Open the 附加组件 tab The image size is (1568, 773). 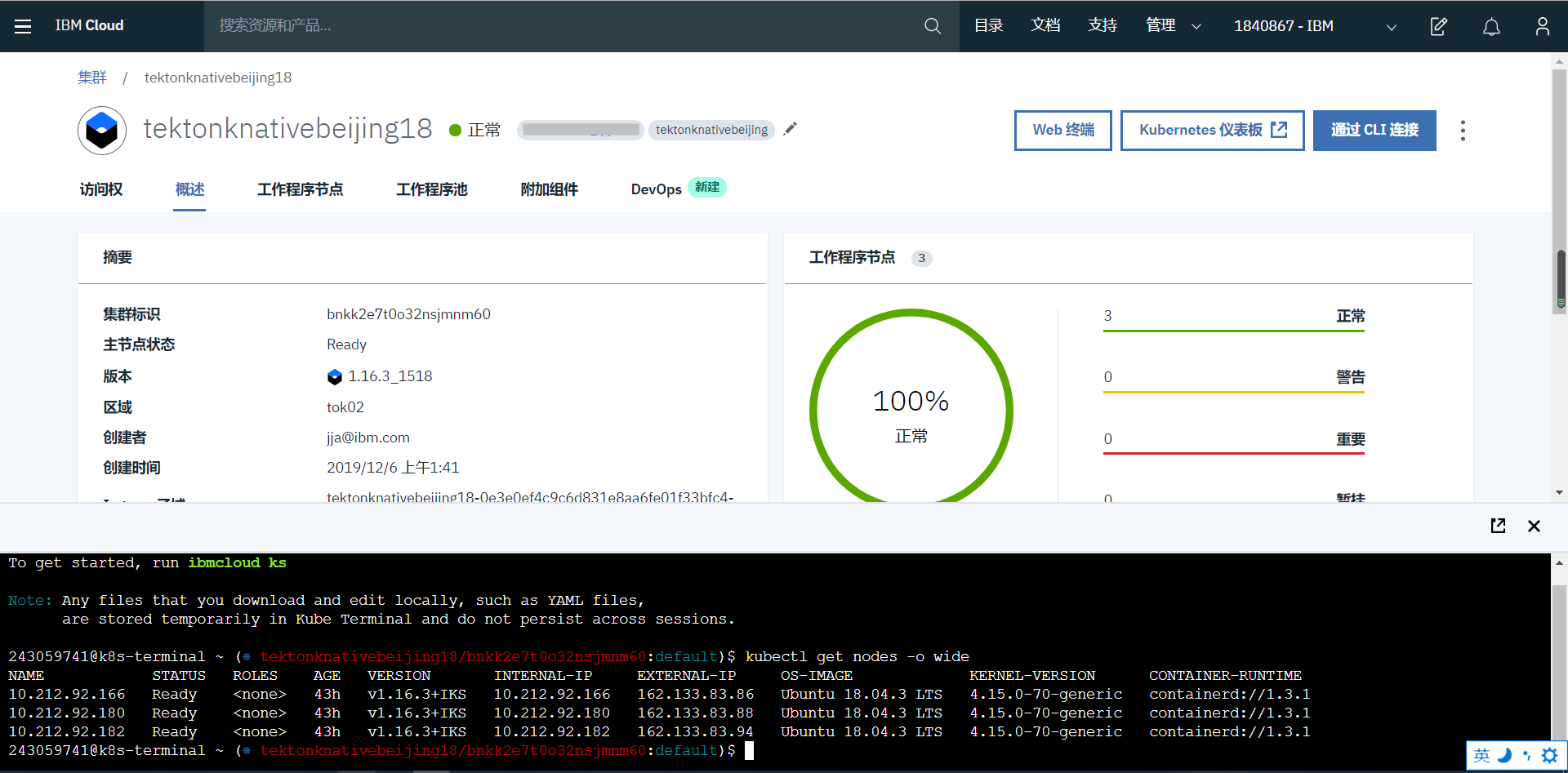pos(549,189)
